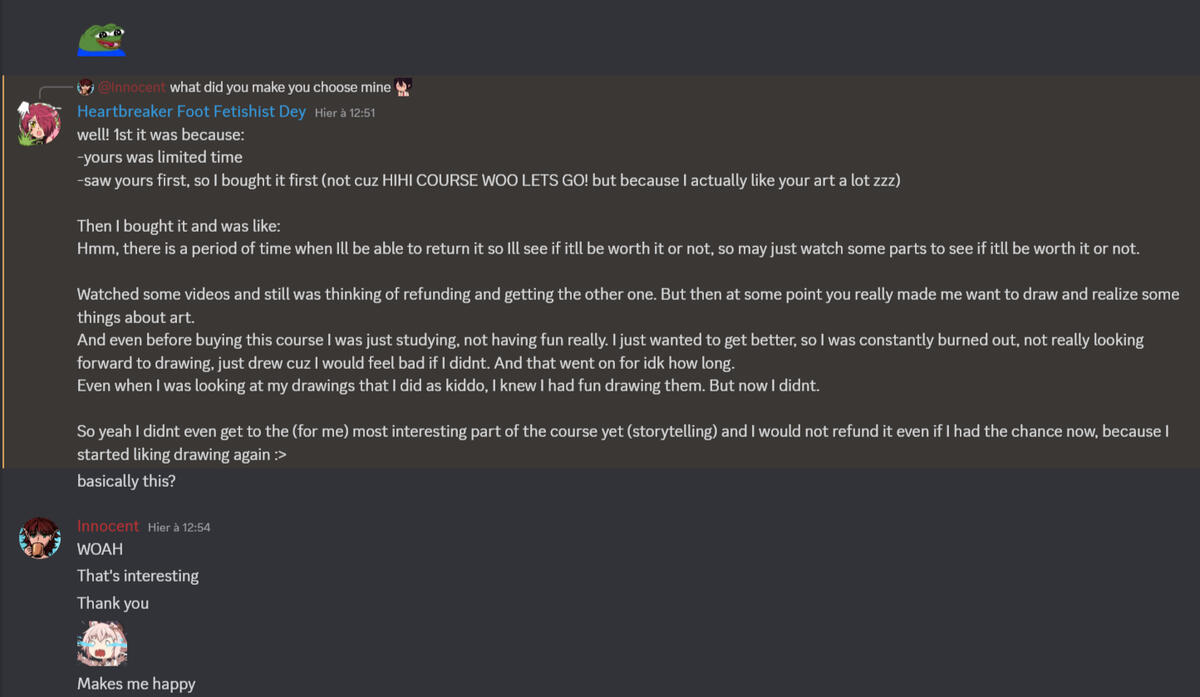Click the red Innocent username
This screenshot has width=1200, height=697.
tap(108, 526)
